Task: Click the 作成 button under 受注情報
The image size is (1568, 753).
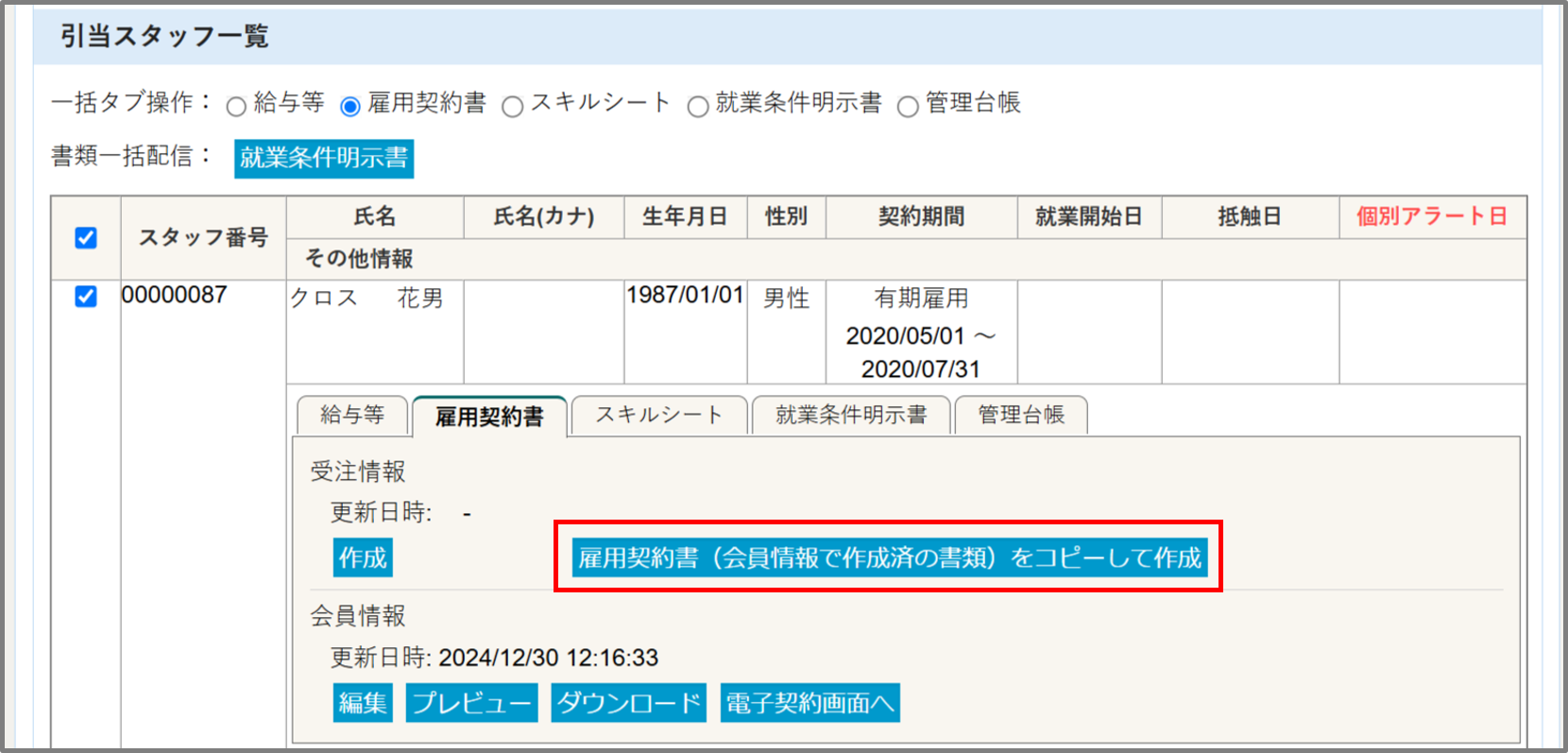Action: (363, 557)
